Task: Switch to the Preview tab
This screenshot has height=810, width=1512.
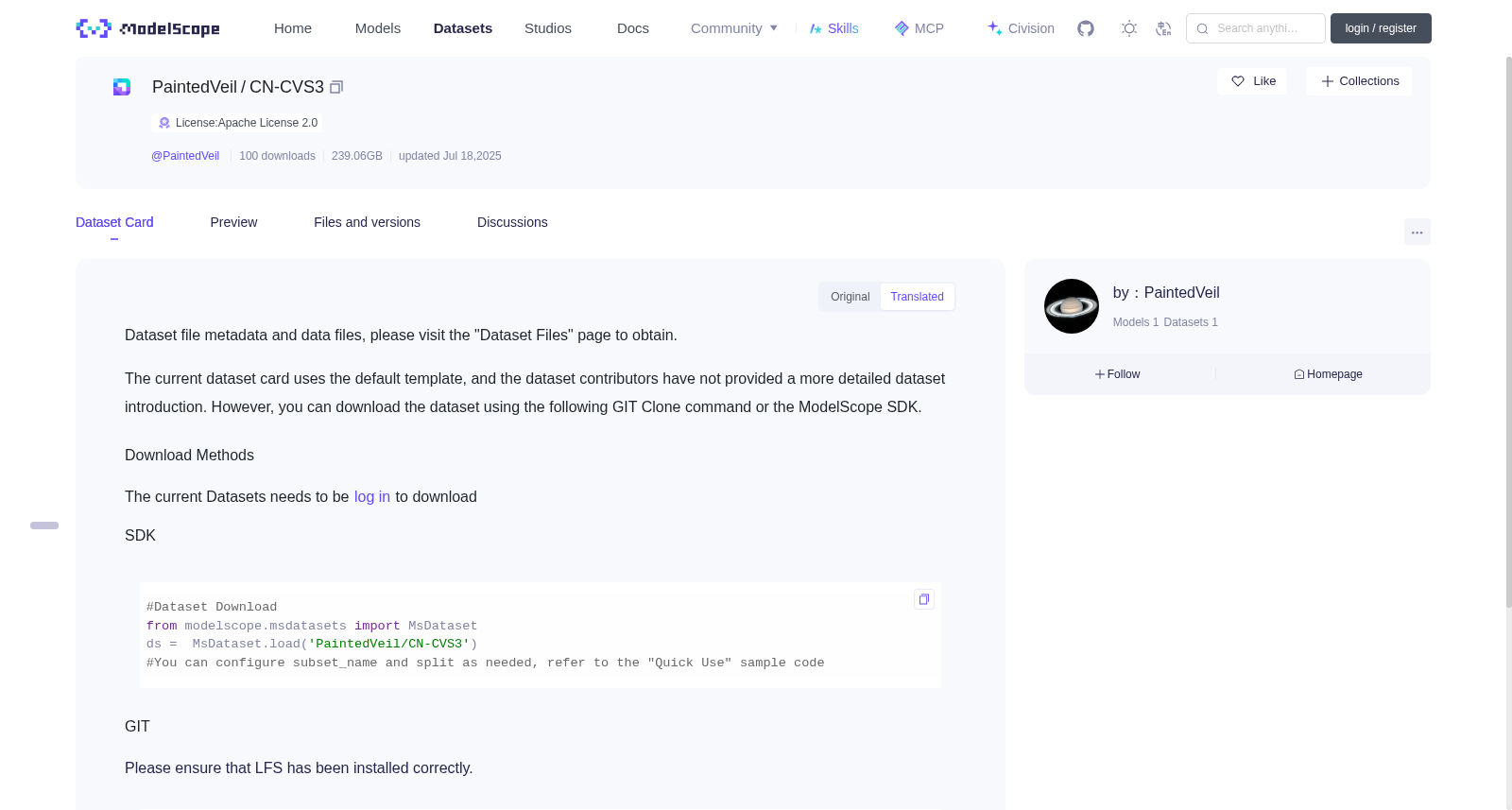Action: click(233, 222)
